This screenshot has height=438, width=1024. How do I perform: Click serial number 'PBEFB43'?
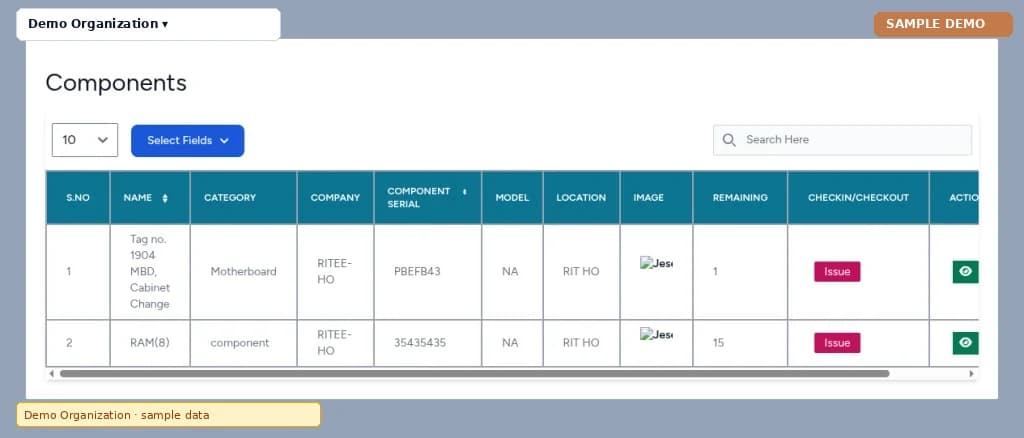point(417,272)
